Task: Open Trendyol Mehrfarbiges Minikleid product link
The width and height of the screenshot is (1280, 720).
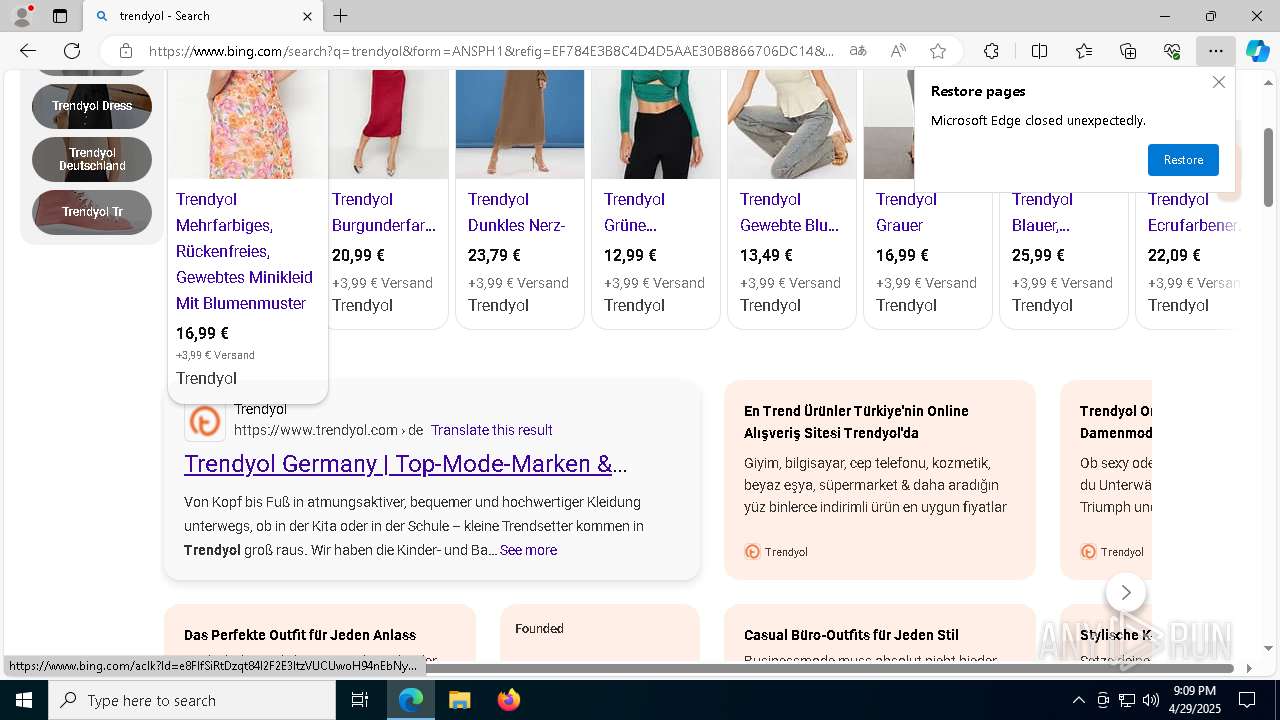Action: point(244,251)
